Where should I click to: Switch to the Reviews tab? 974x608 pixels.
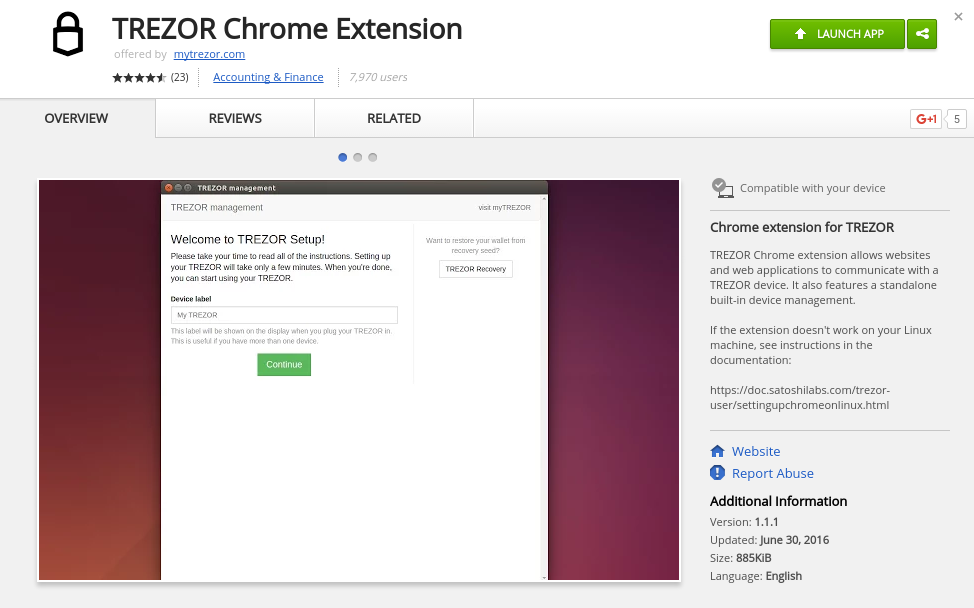point(235,118)
